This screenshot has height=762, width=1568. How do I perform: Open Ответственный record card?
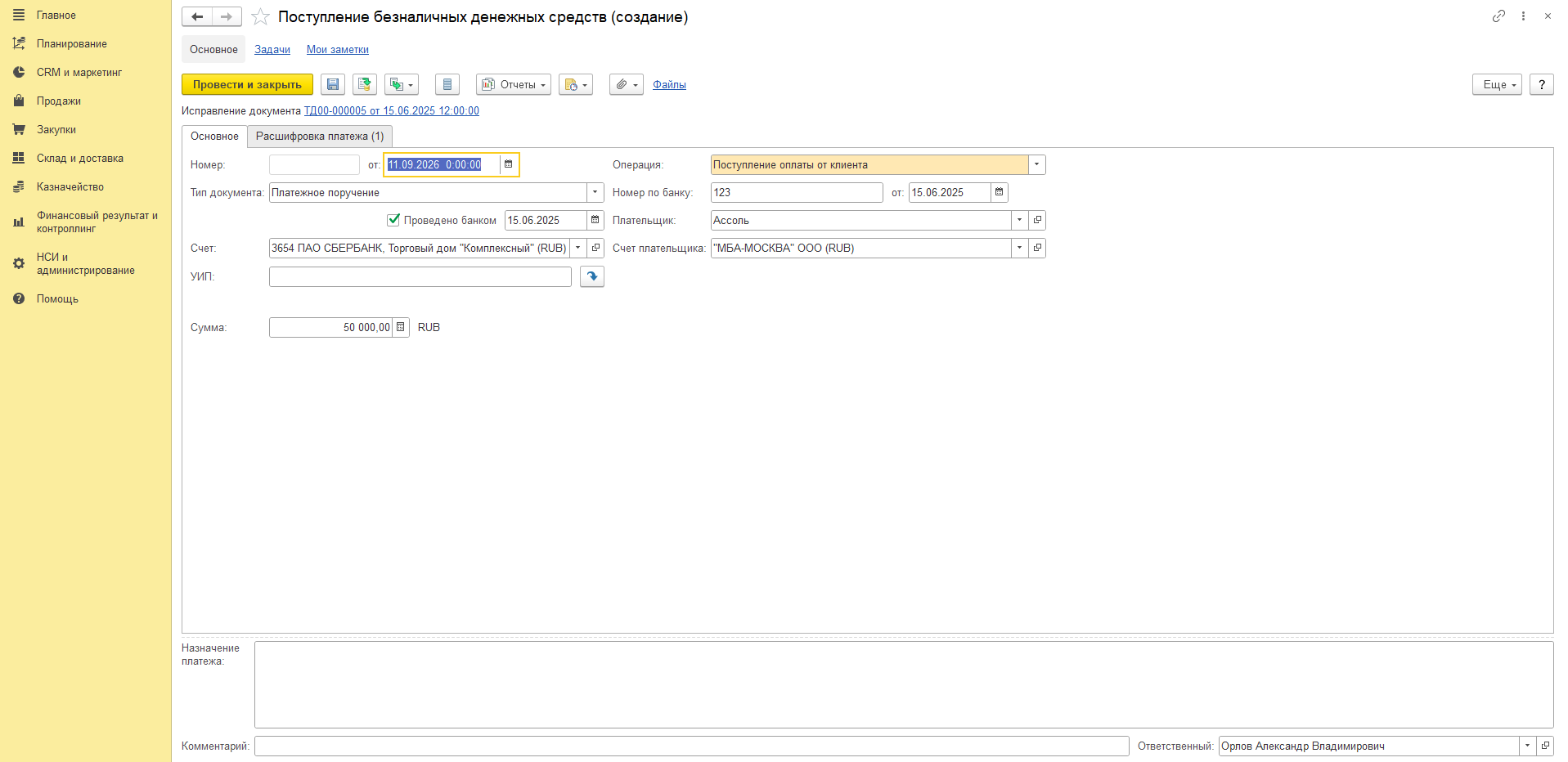pyautogui.click(x=1545, y=746)
